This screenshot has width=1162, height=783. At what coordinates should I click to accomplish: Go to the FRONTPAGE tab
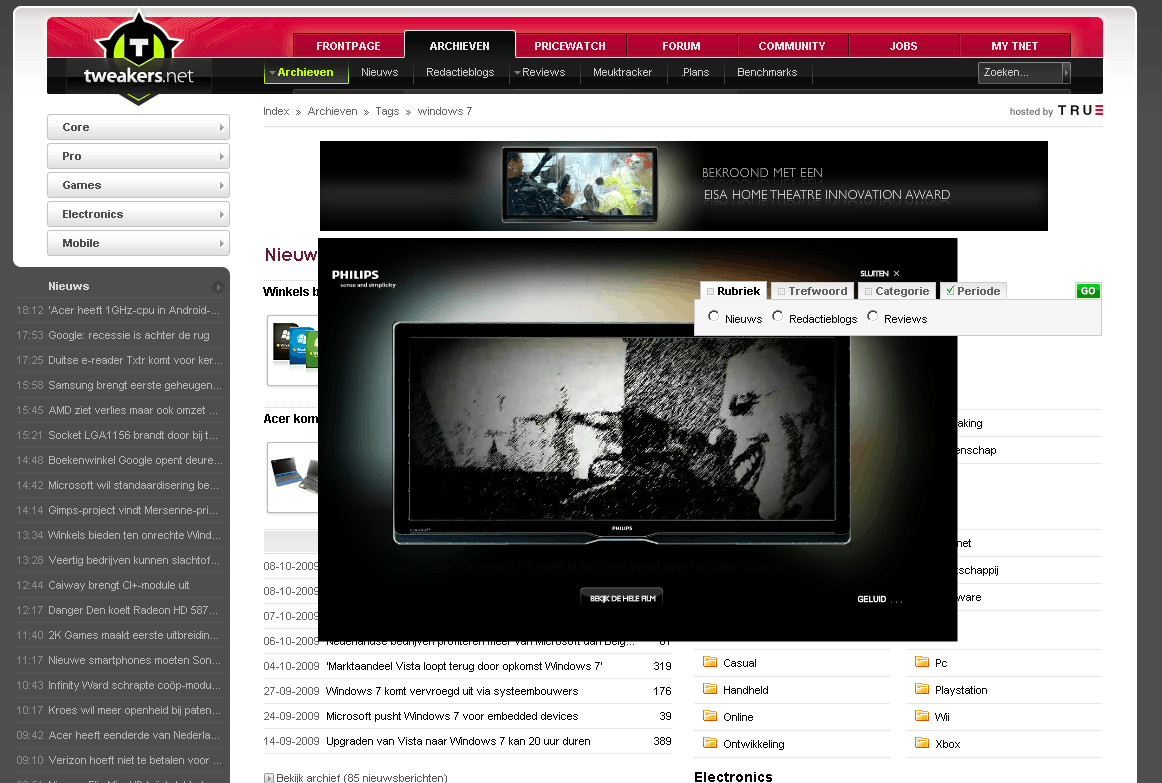coord(348,46)
